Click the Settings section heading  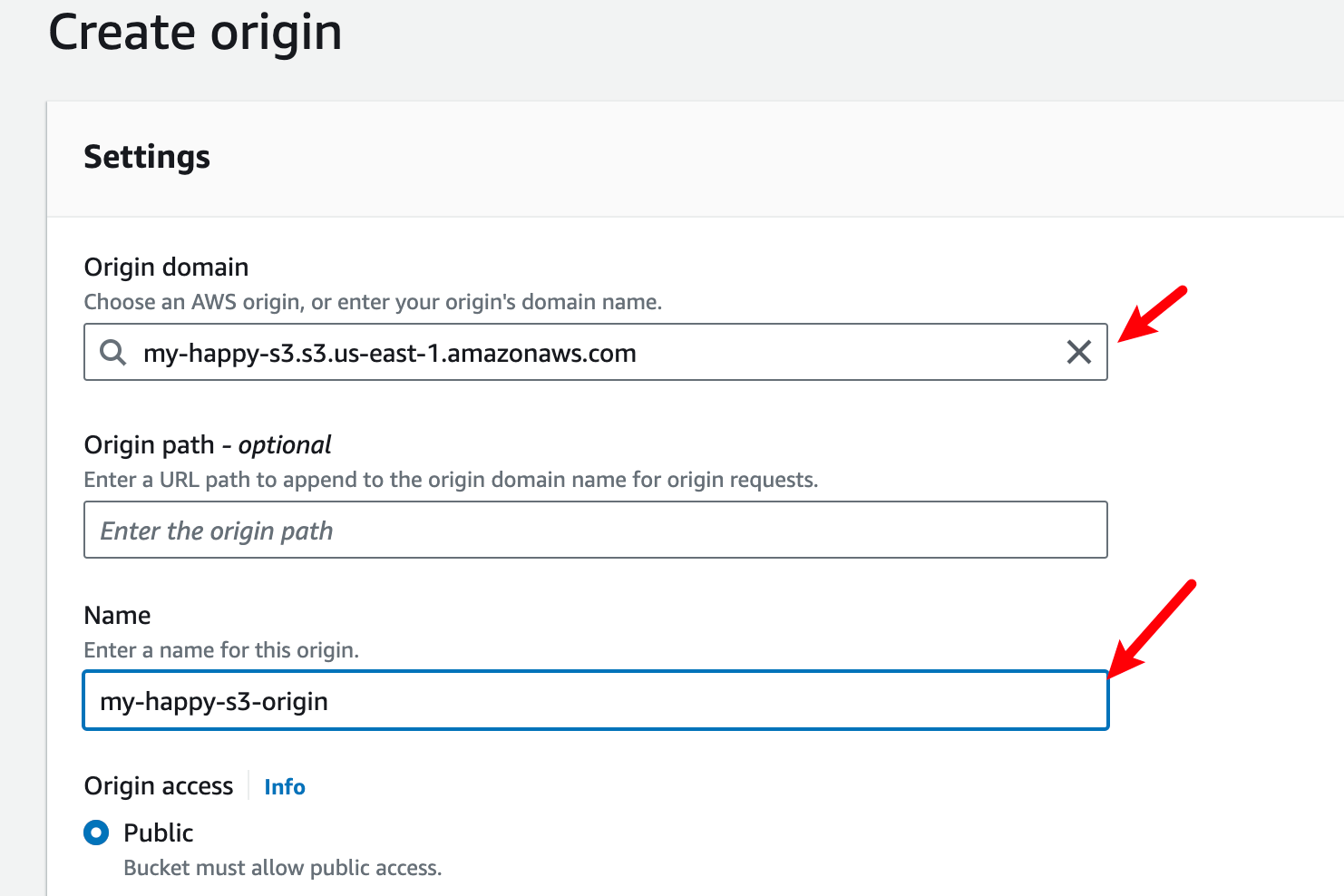coord(147,157)
